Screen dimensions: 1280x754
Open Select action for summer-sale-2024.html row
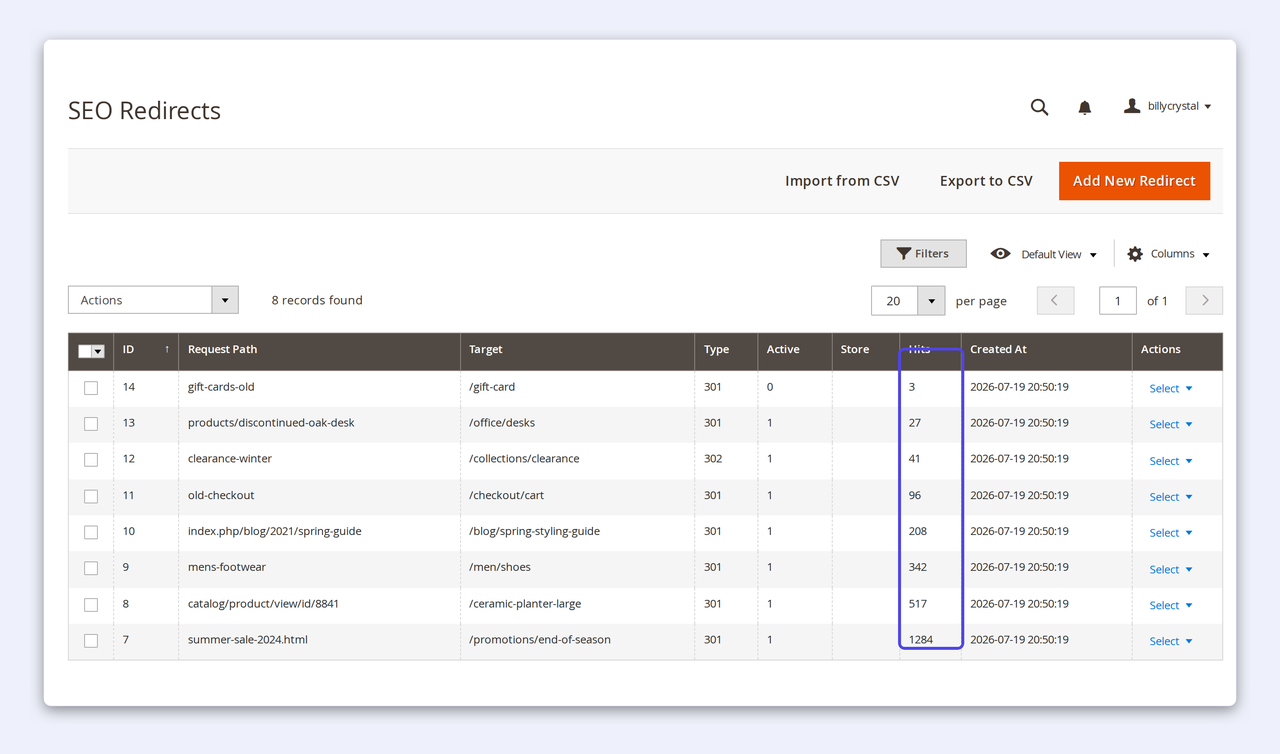point(1170,641)
